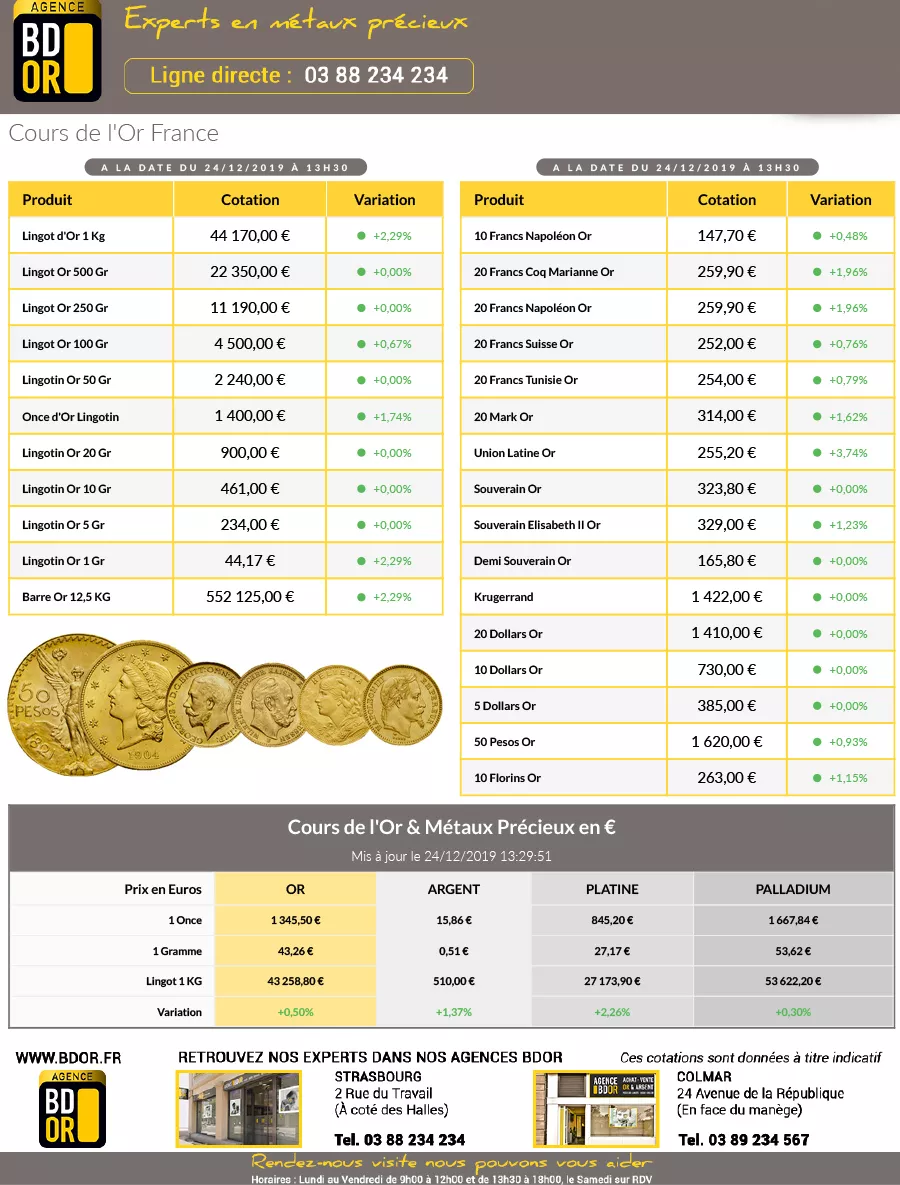Click the Colmar telephone number
The image size is (900, 1185).
coord(743,1140)
